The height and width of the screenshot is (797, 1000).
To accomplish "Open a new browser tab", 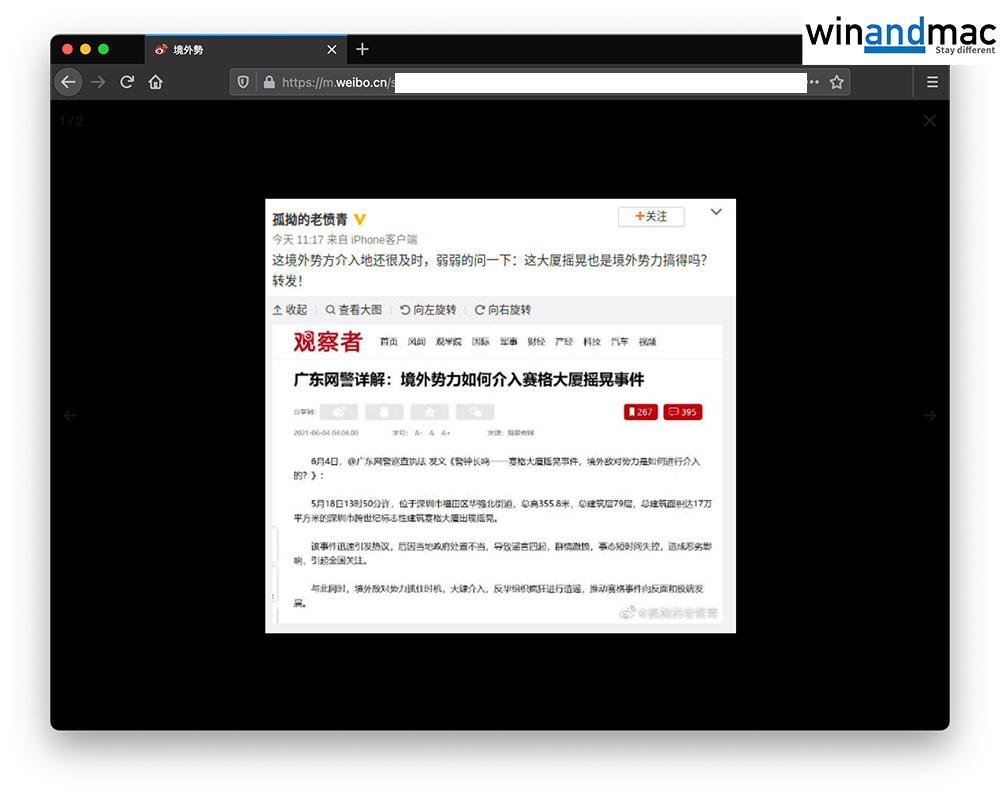I will click(362, 49).
